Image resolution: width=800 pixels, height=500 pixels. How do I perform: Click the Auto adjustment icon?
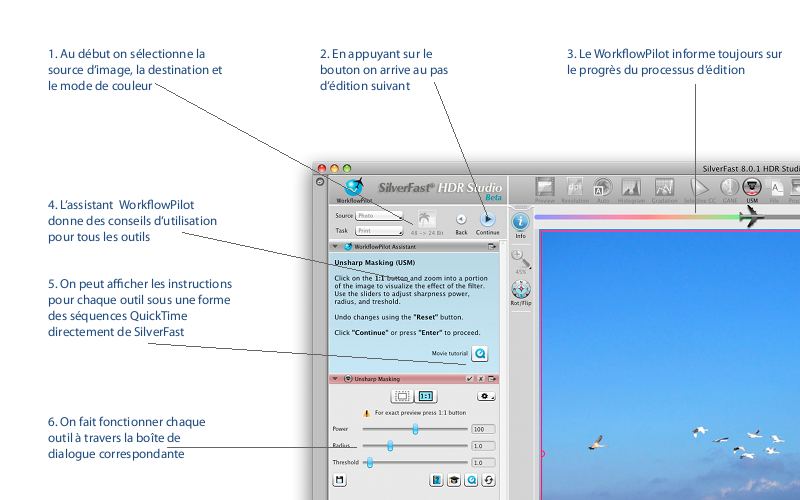tap(603, 187)
